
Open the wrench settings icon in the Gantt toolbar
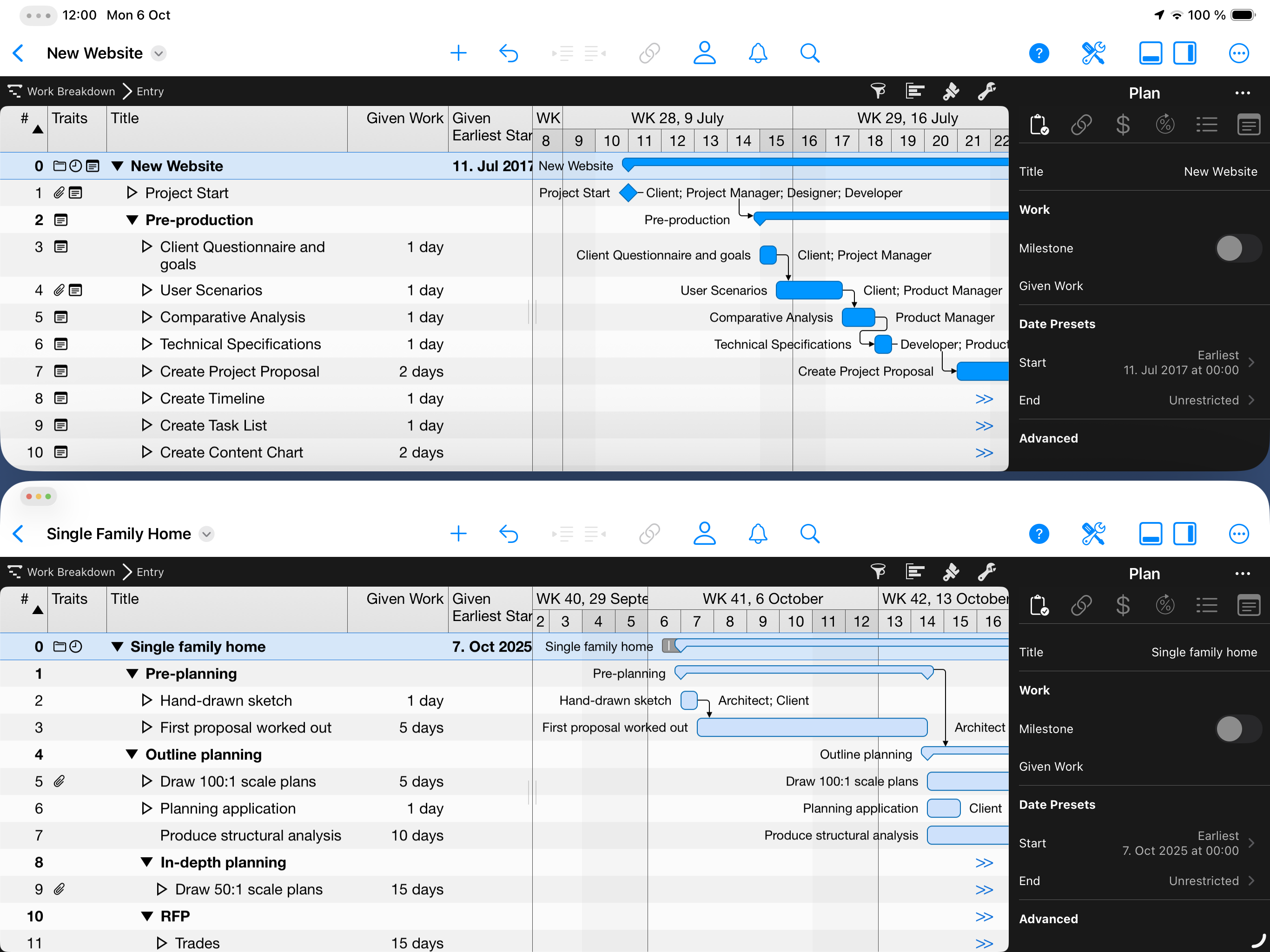(x=987, y=91)
